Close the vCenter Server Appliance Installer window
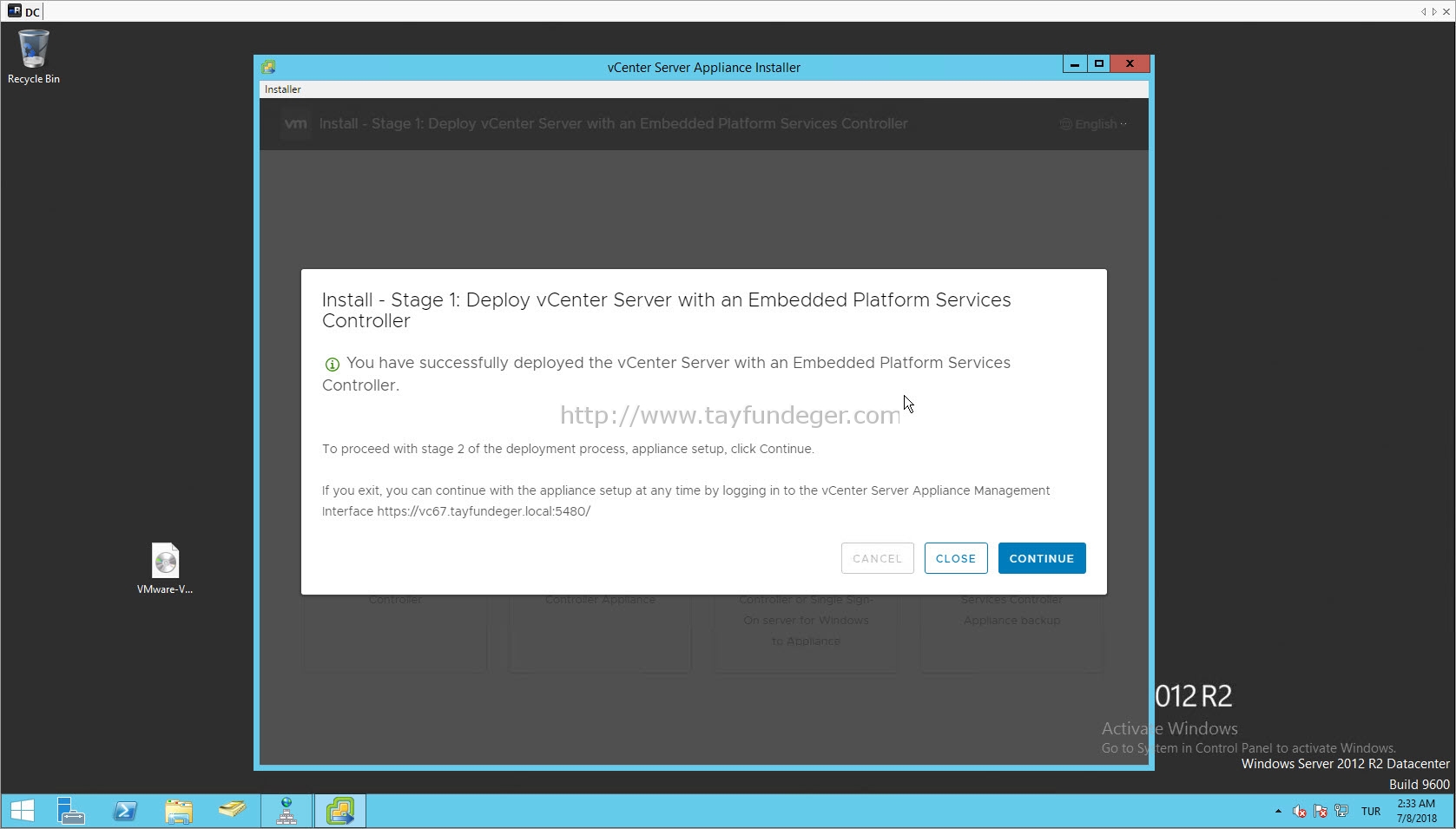The height and width of the screenshot is (829, 1456). tap(1130, 64)
